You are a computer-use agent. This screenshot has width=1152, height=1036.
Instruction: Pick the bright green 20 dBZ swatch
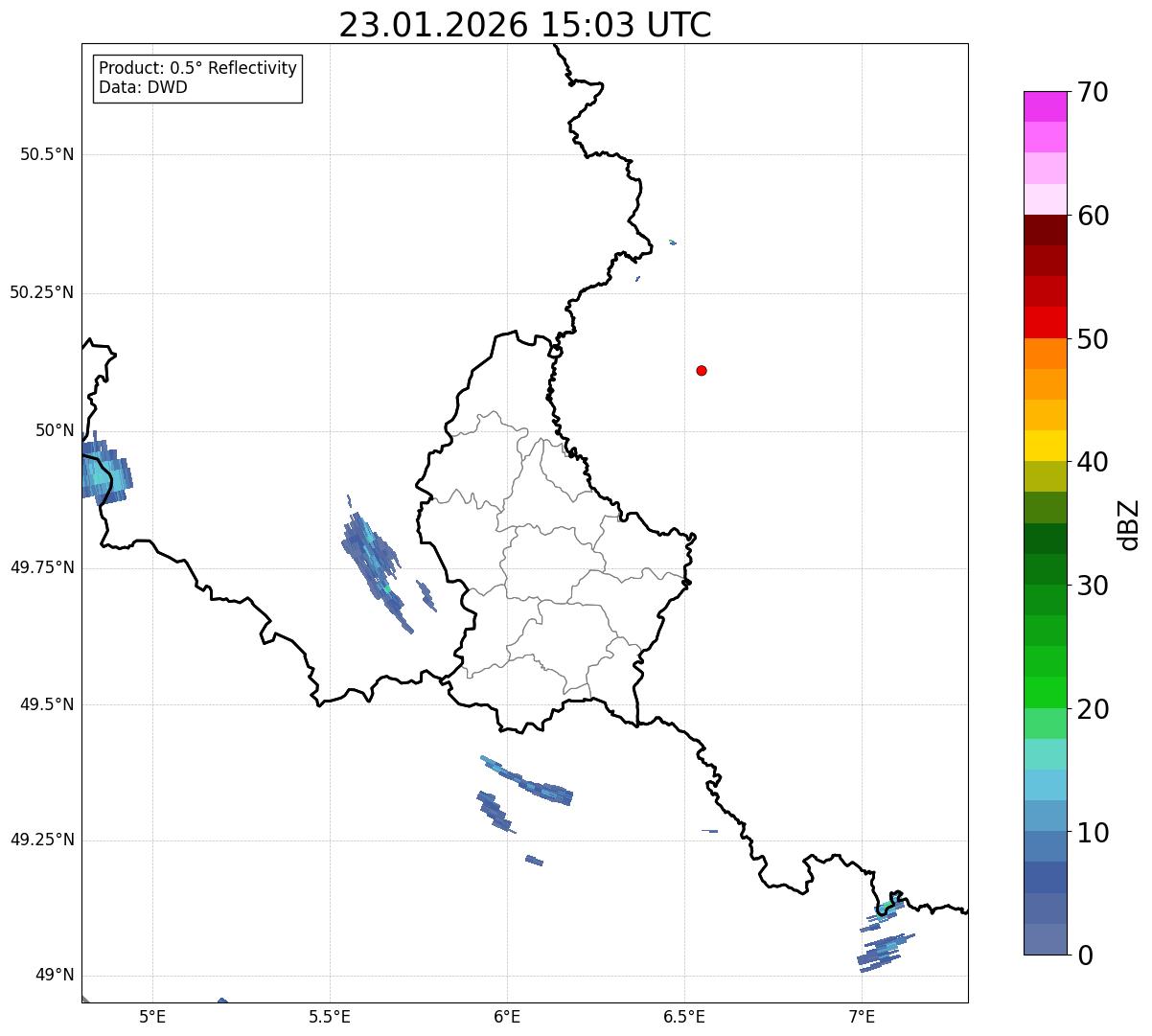(1045, 693)
